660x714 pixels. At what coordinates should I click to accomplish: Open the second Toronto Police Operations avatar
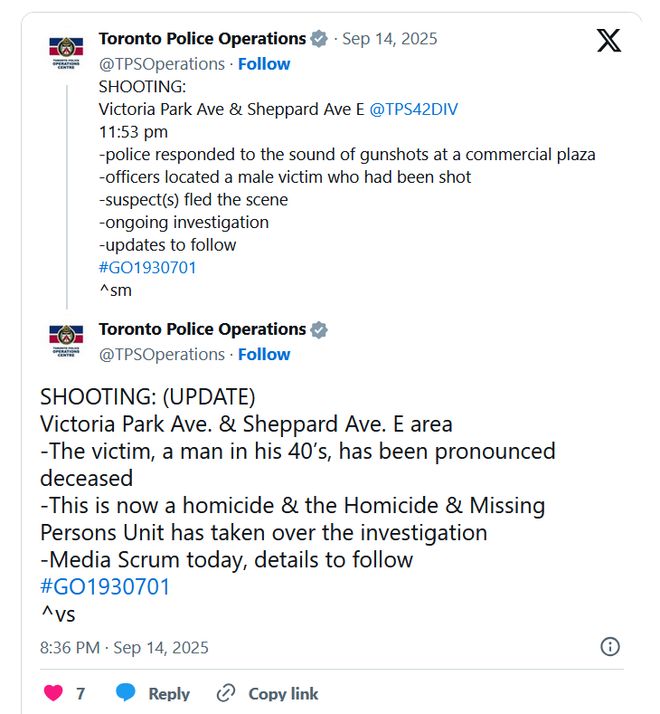(x=67, y=340)
